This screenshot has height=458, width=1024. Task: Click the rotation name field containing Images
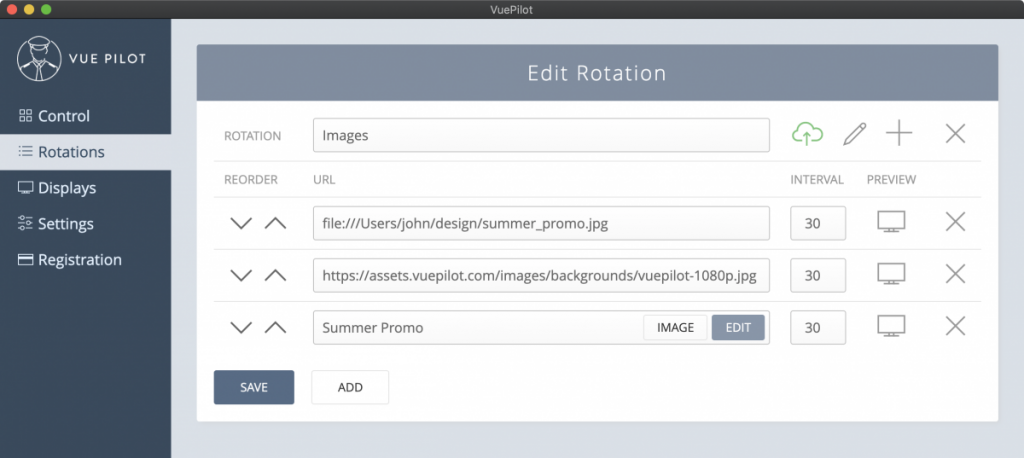click(540, 135)
